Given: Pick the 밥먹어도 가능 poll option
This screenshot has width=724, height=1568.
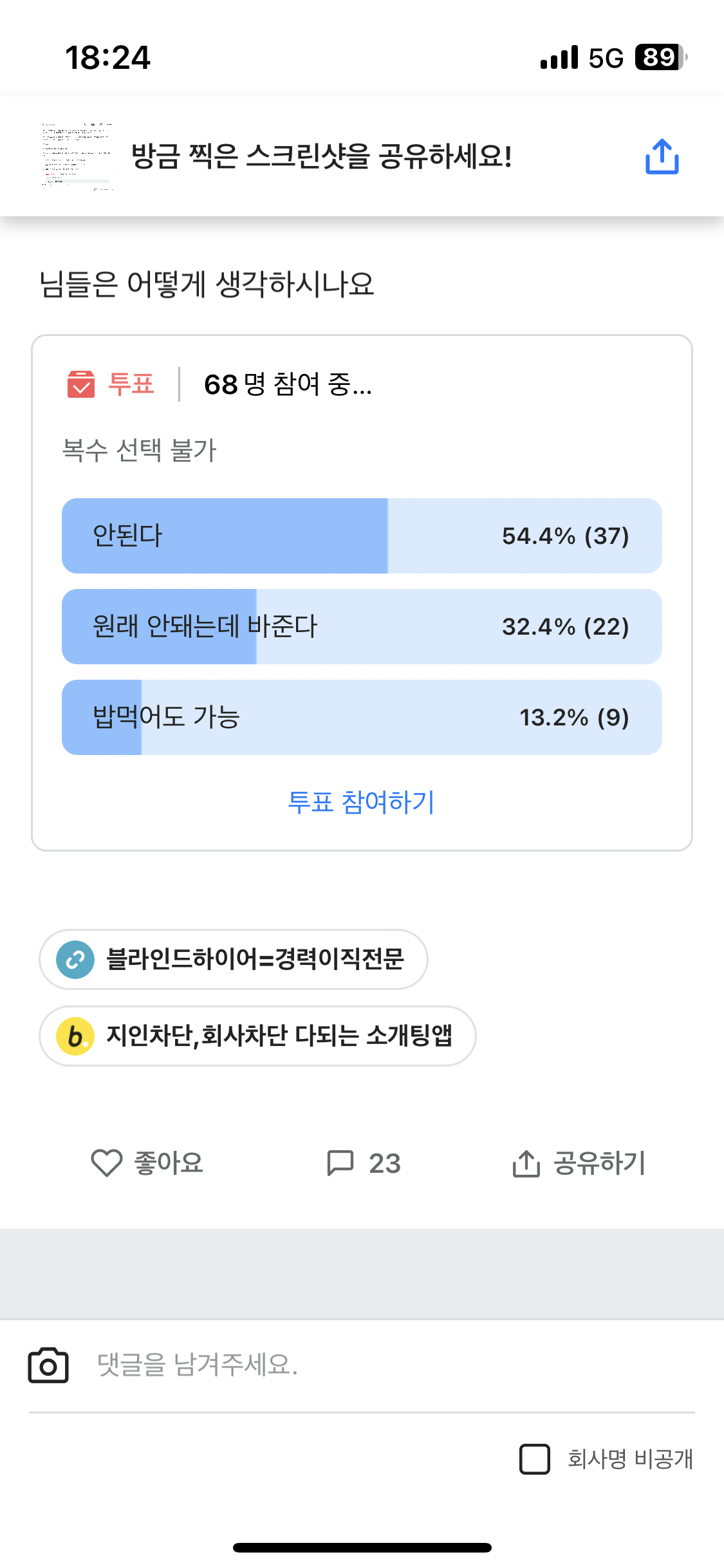Looking at the screenshot, I should (x=362, y=717).
